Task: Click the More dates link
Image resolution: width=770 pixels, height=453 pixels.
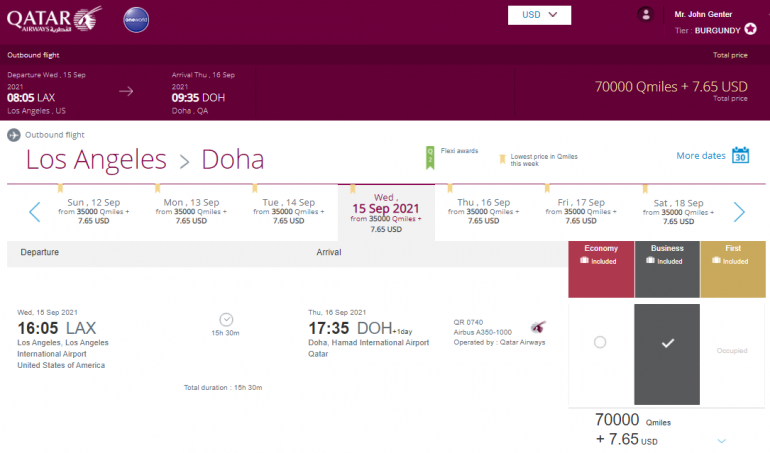Action: (x=700, y=156)
